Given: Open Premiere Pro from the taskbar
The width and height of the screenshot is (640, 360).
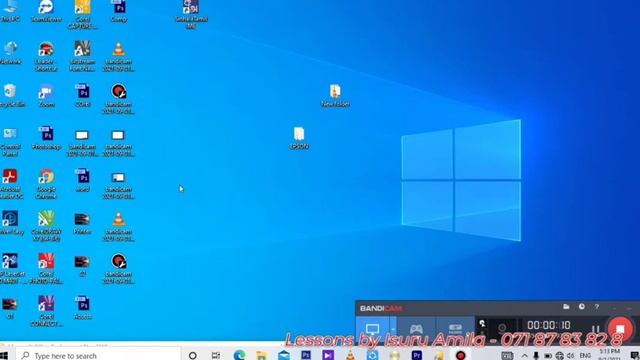Looking at the screenshot, I should tap(416, 355).
